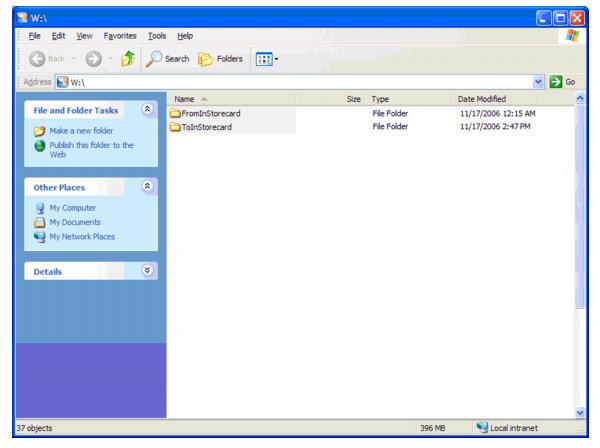
Task: Click the title bar window icon
Action: pos(23,18)
